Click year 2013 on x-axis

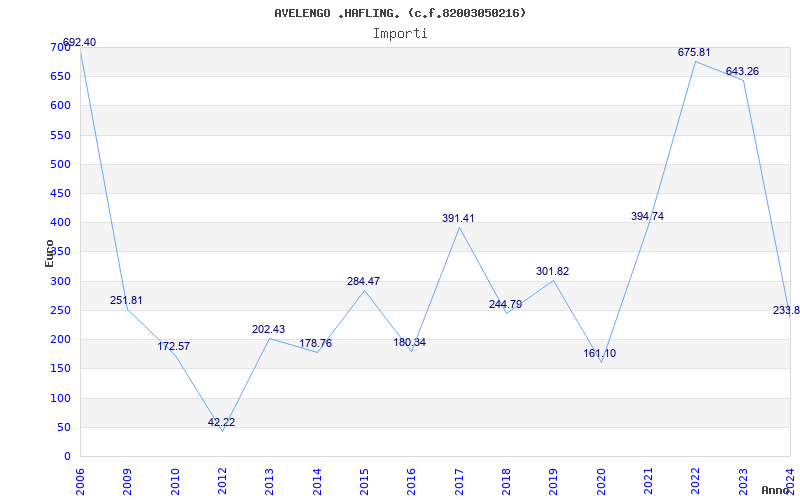point(269,481)
